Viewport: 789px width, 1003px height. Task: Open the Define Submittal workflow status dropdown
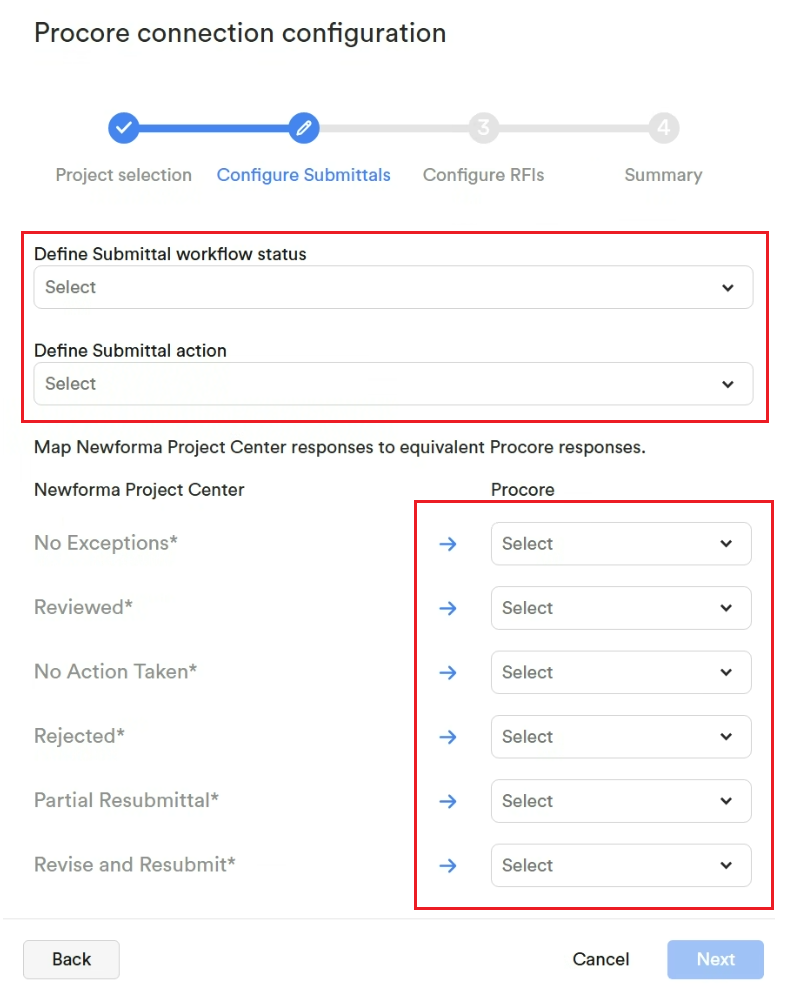point(394,287)
